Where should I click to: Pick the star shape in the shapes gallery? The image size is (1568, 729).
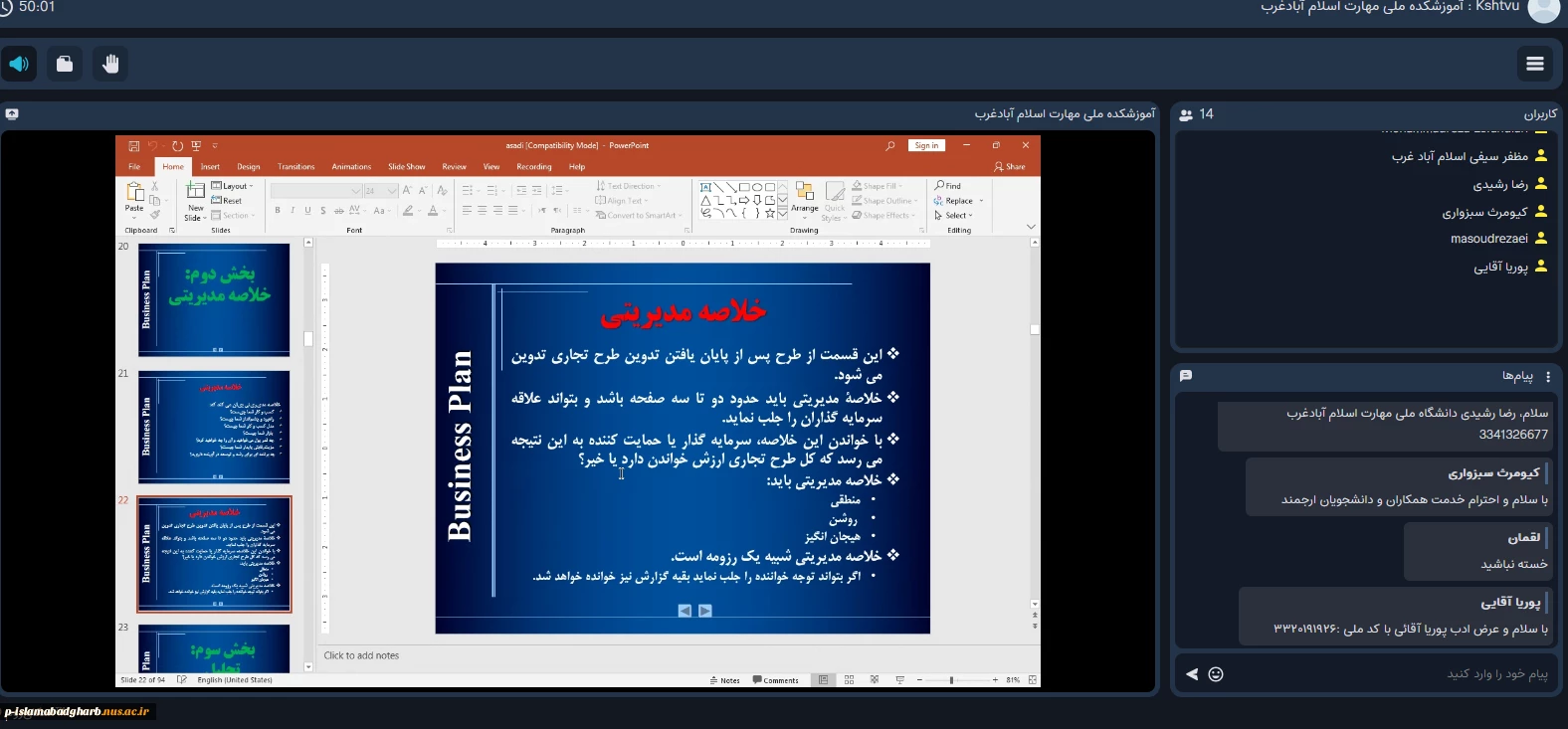770,213
